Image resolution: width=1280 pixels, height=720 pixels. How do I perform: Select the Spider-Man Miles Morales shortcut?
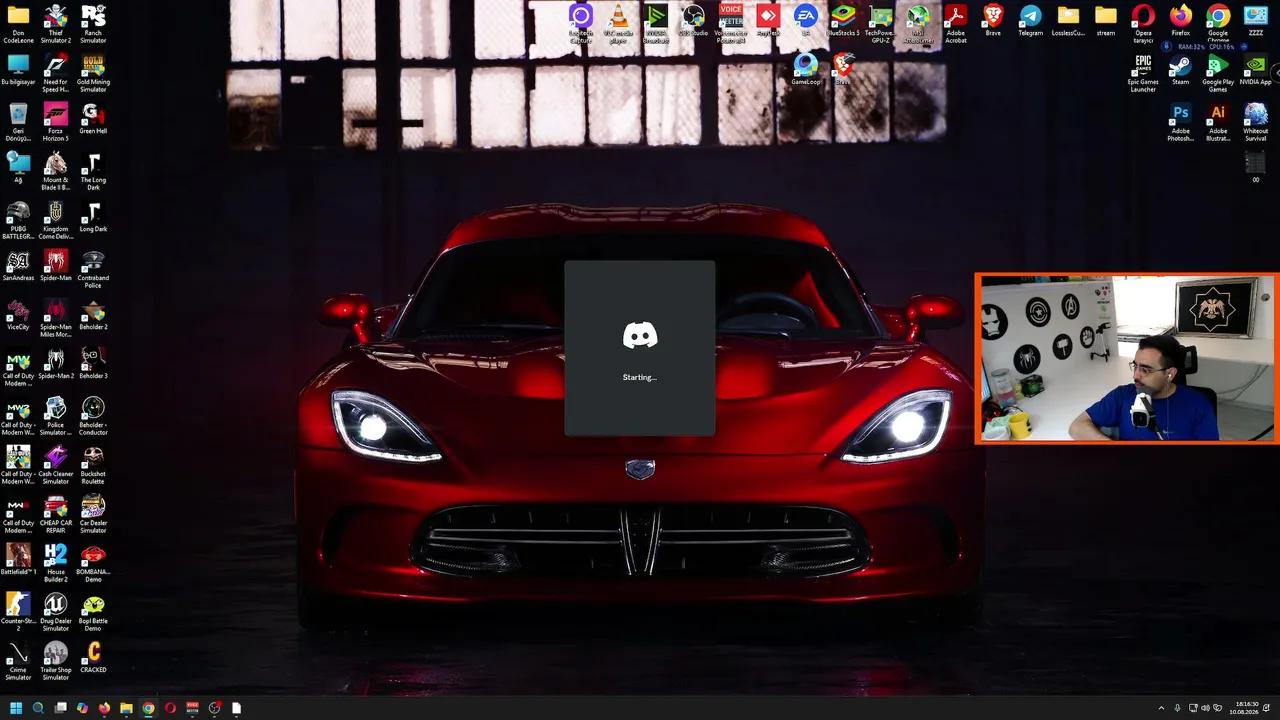click(x=56, y=318)
